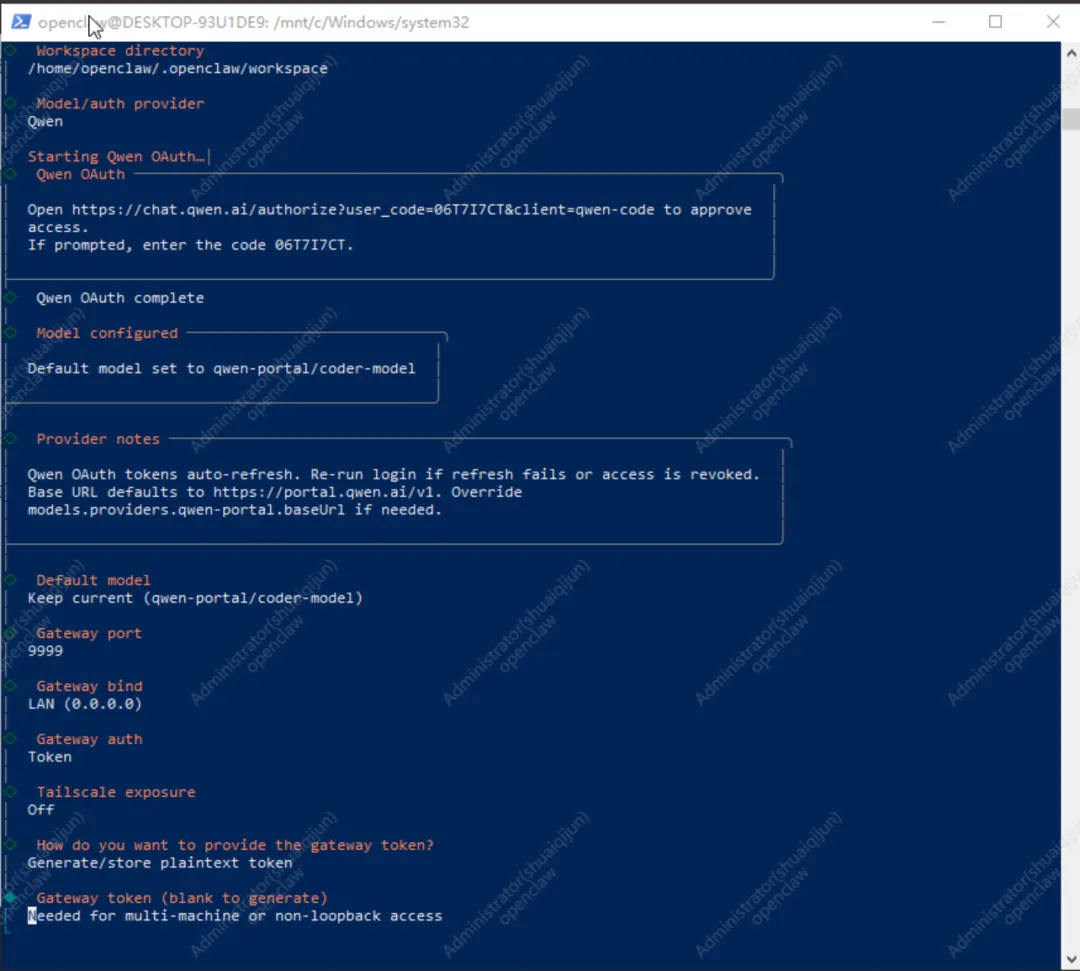1080x971 pixels.
Task: Click the PowerShell icon in title bar
Action: pyautogui.click(x=21, y=22)
